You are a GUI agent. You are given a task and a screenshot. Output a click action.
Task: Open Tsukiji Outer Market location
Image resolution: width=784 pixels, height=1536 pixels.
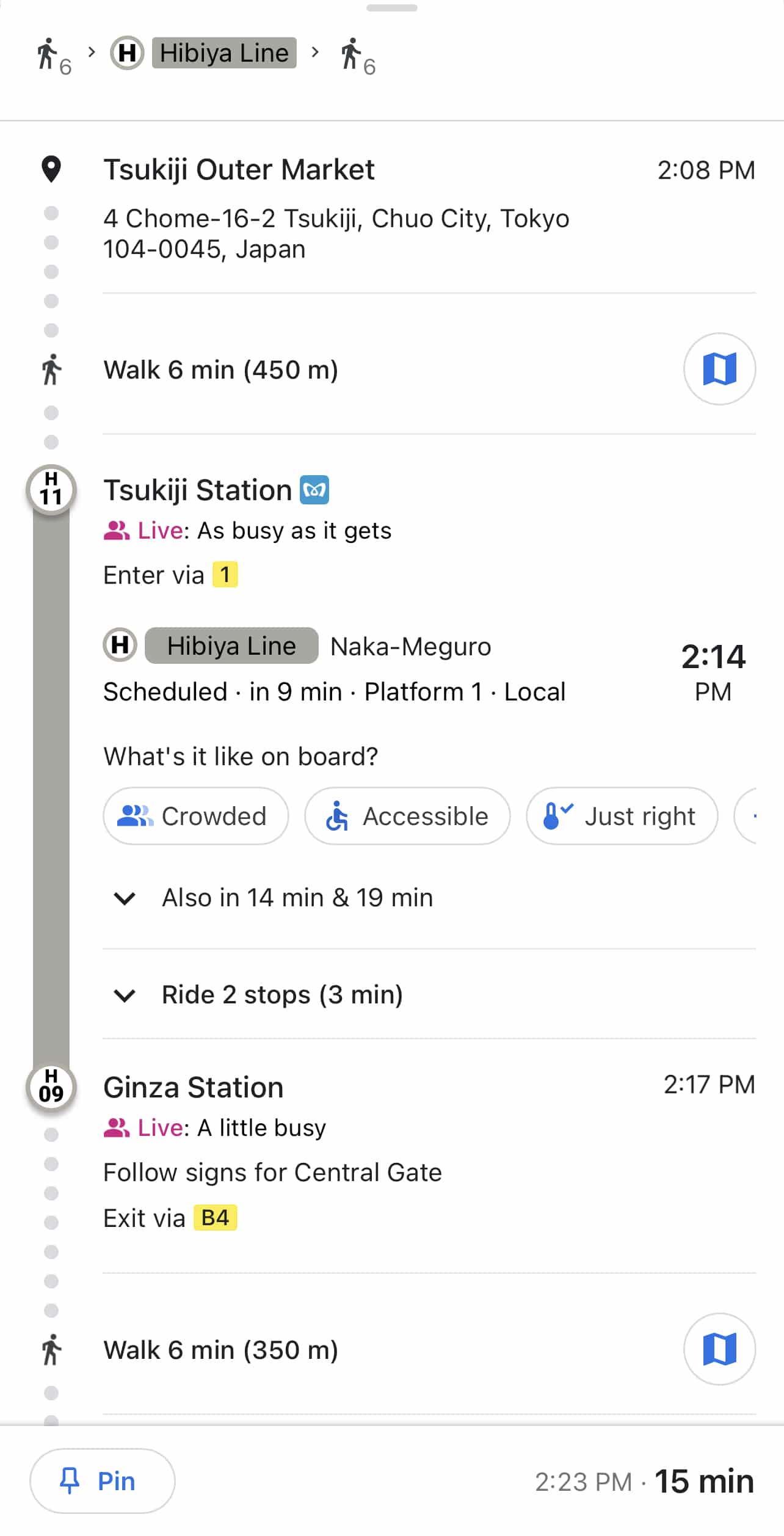click(239, 170)
